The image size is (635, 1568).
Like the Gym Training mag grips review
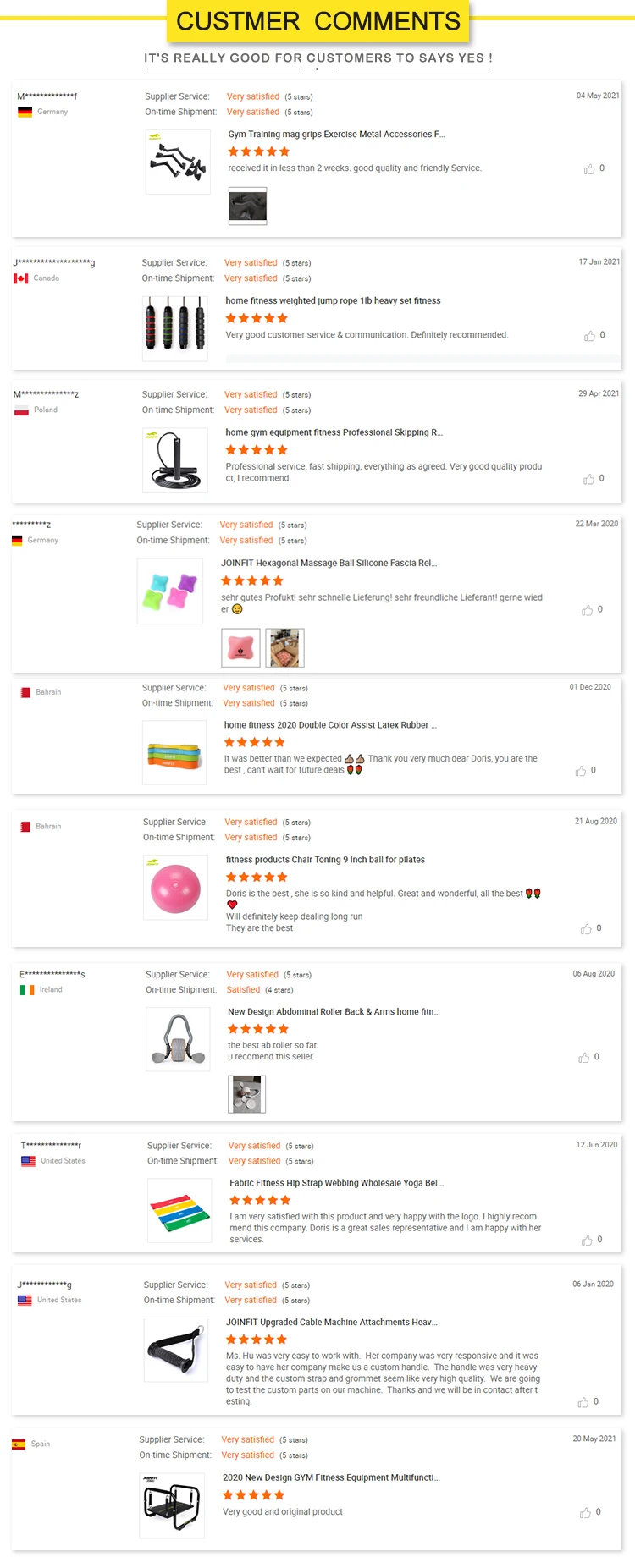[x=589, y=169]
